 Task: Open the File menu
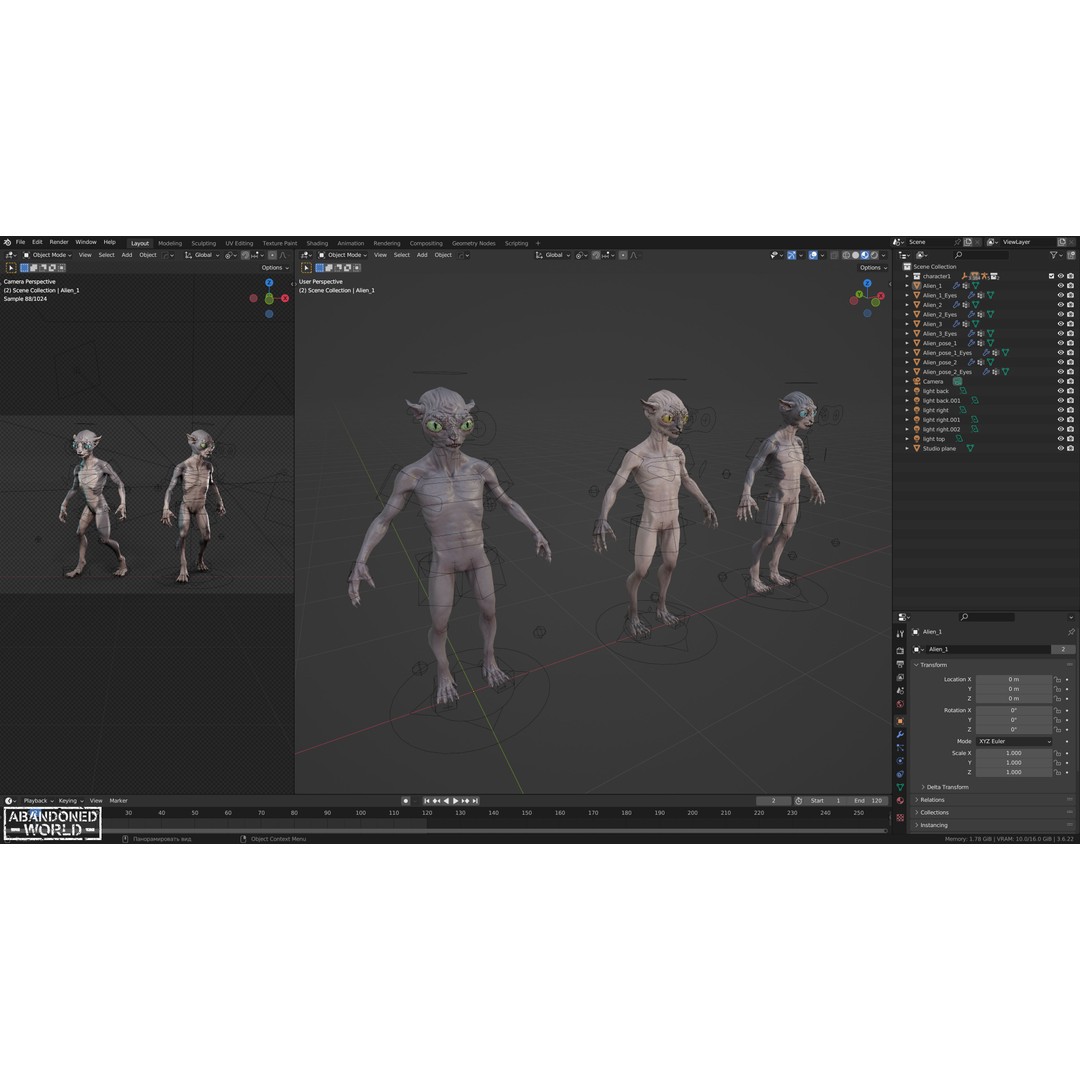click(21, 242)
